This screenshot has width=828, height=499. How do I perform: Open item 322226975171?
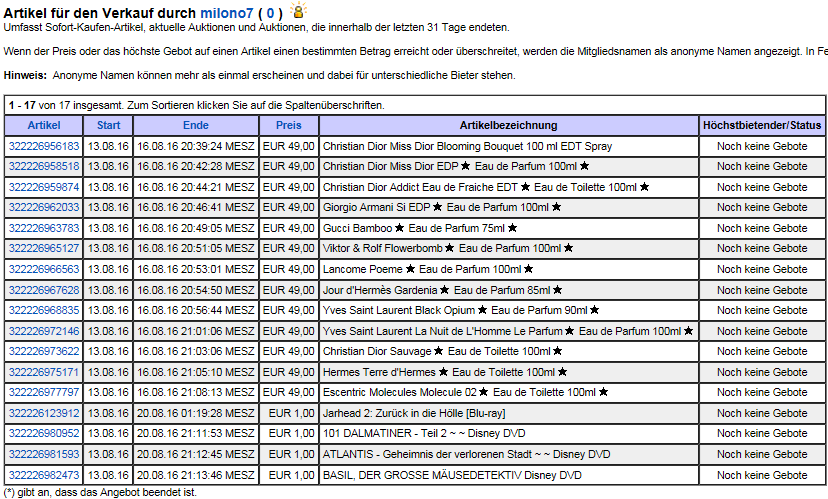point(44,372)
